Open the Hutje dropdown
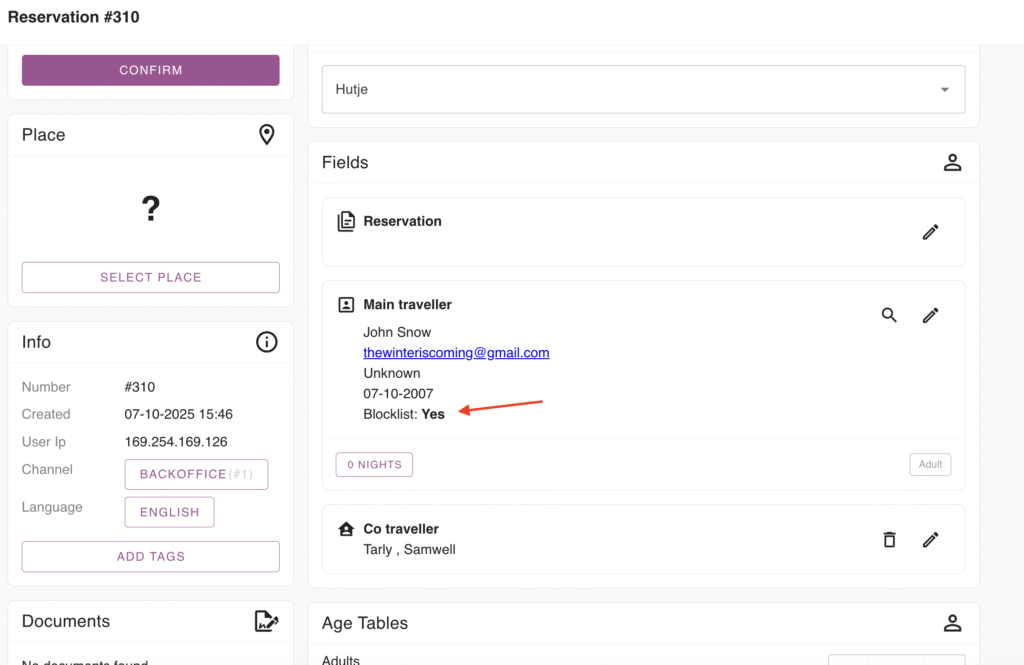Viewport: 1024px width, 665px height. click(643, 90)
